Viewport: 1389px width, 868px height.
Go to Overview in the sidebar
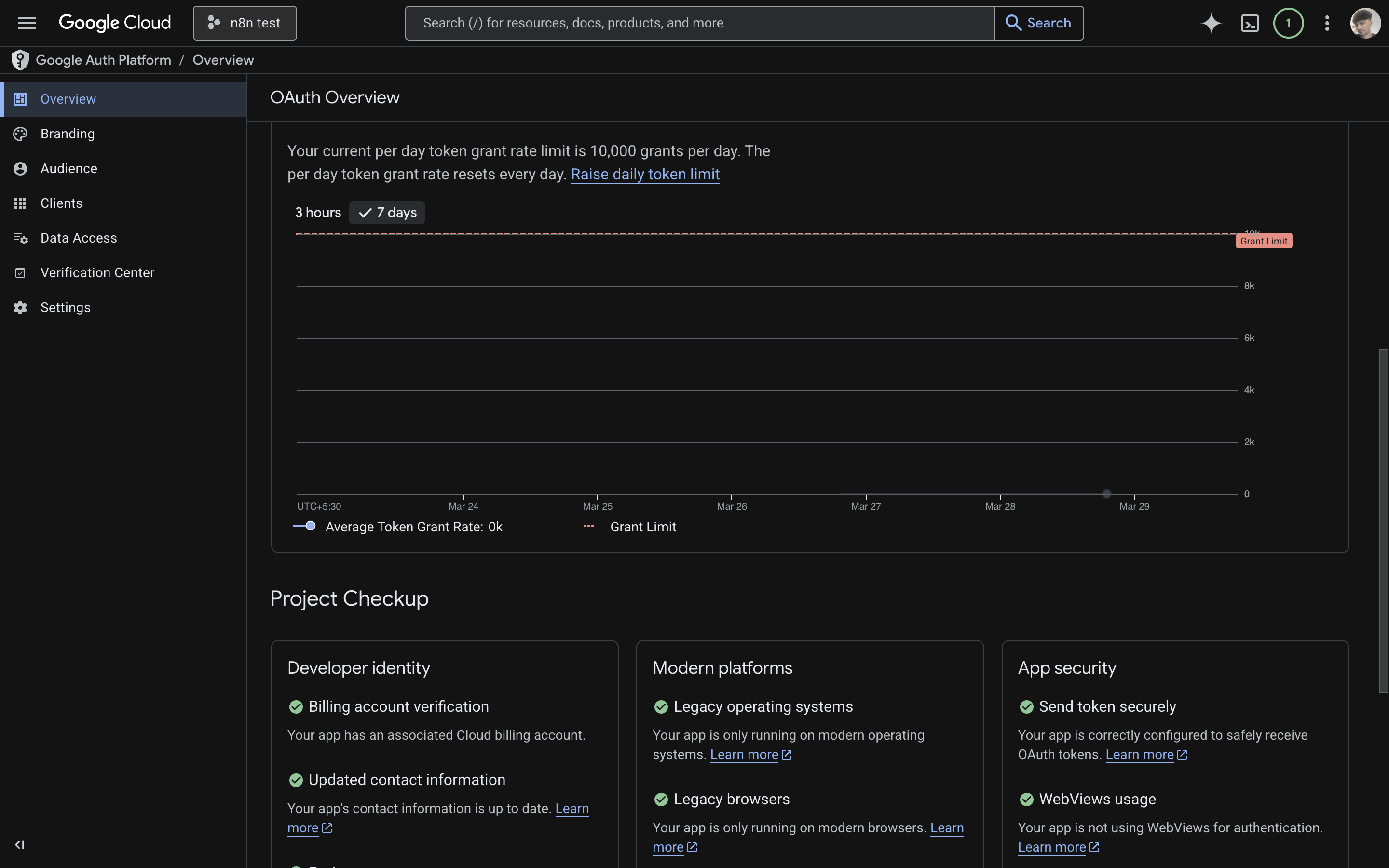[x=123, y=99]
